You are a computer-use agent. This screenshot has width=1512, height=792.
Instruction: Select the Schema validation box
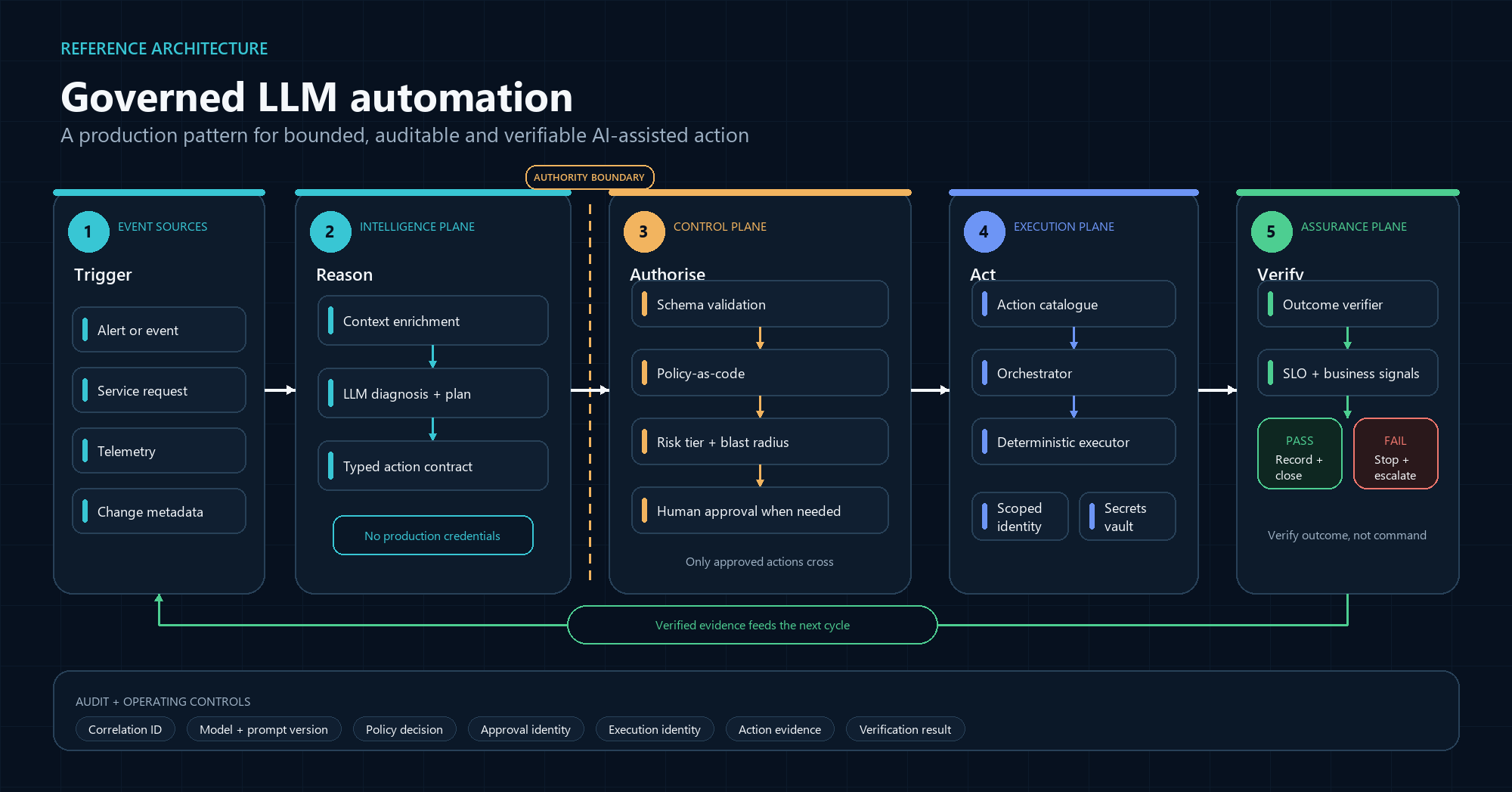tap(760, 304)
